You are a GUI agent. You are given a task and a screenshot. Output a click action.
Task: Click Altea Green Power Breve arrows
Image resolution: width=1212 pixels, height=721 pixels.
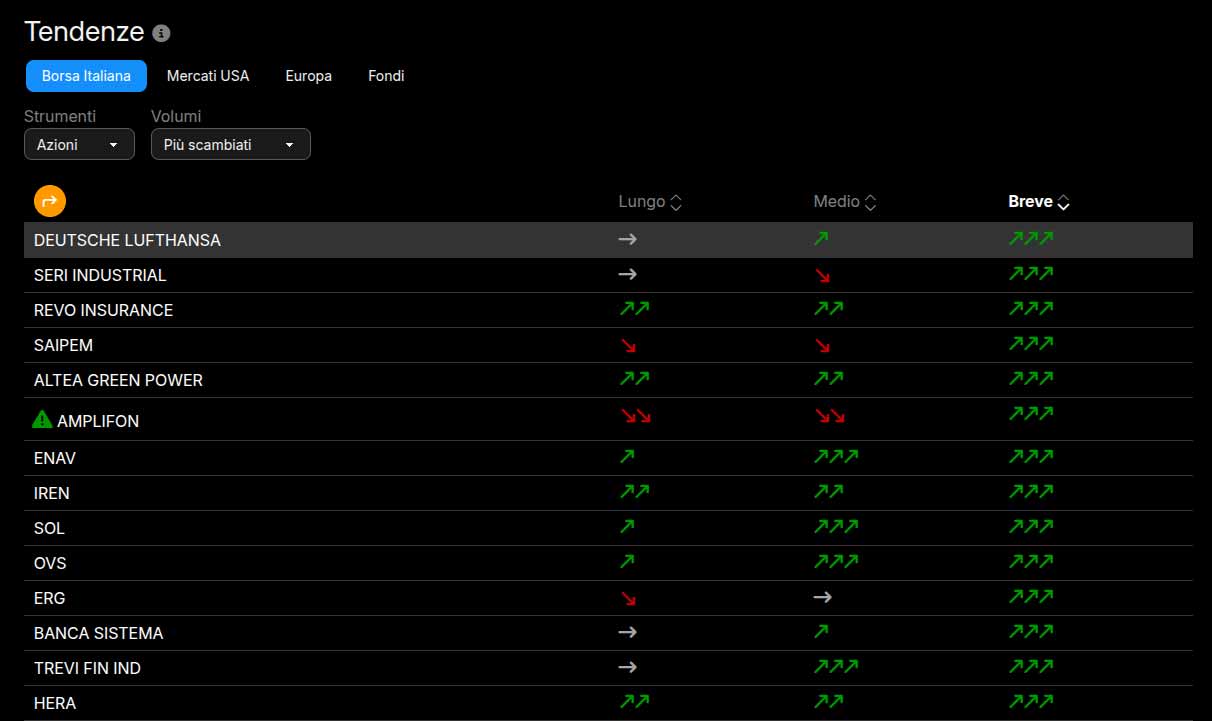click(1031, 378)
